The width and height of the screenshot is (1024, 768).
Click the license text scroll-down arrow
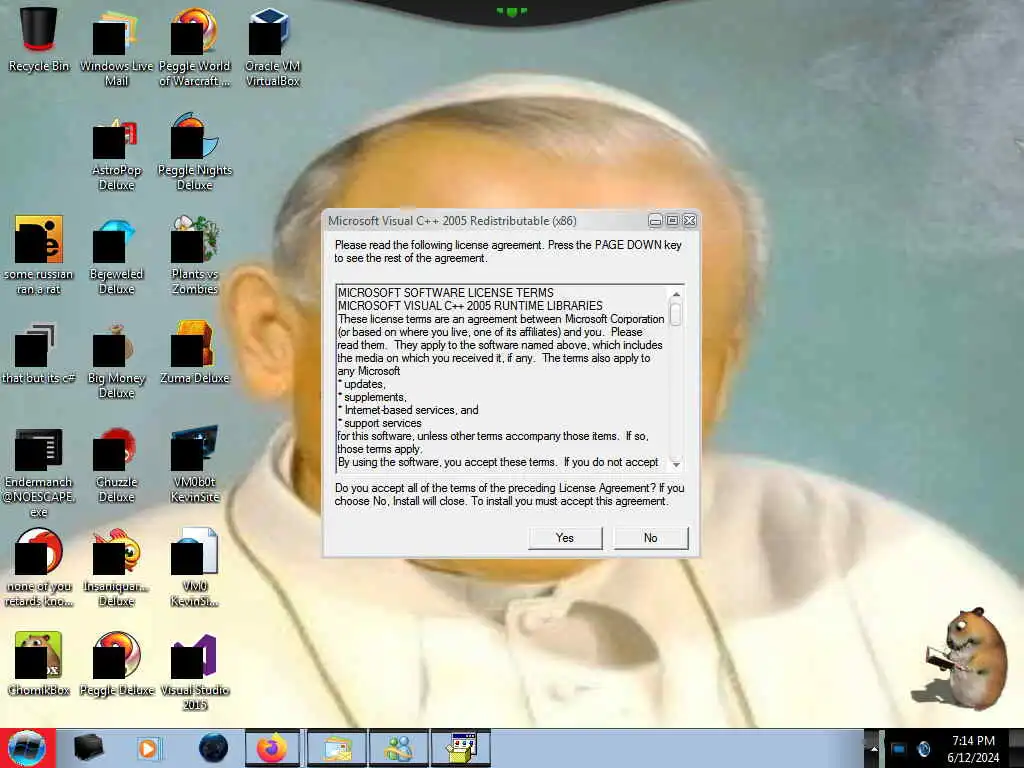[676, 464]
